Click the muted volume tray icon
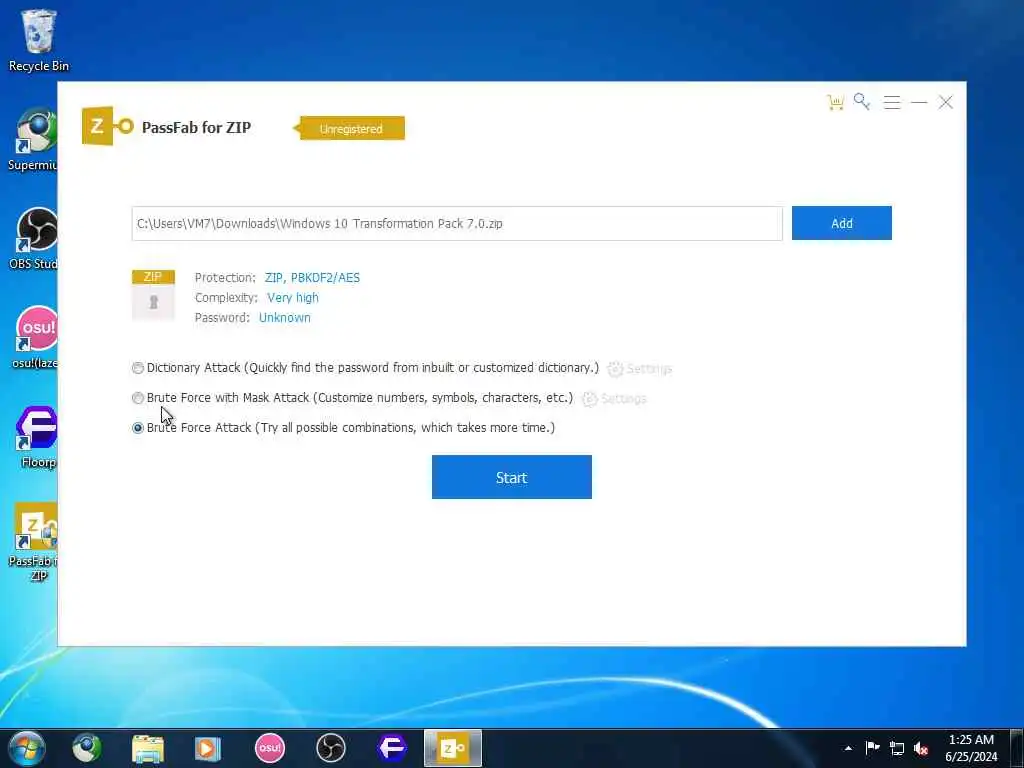The height and width of the screenshot is (768, 1024). (921, 749)
